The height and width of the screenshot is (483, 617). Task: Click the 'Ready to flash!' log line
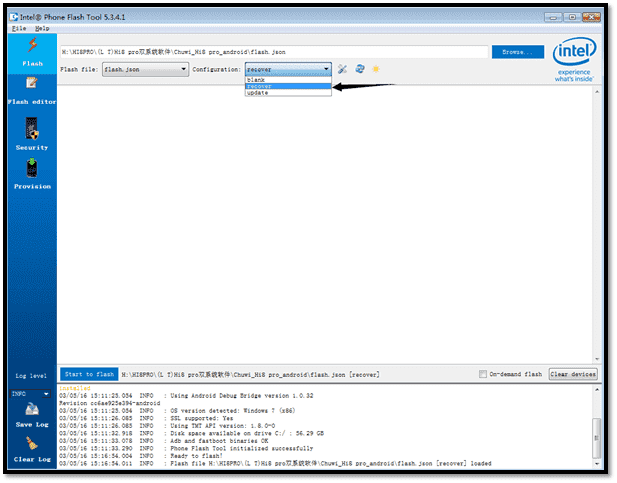pos(141,456)
